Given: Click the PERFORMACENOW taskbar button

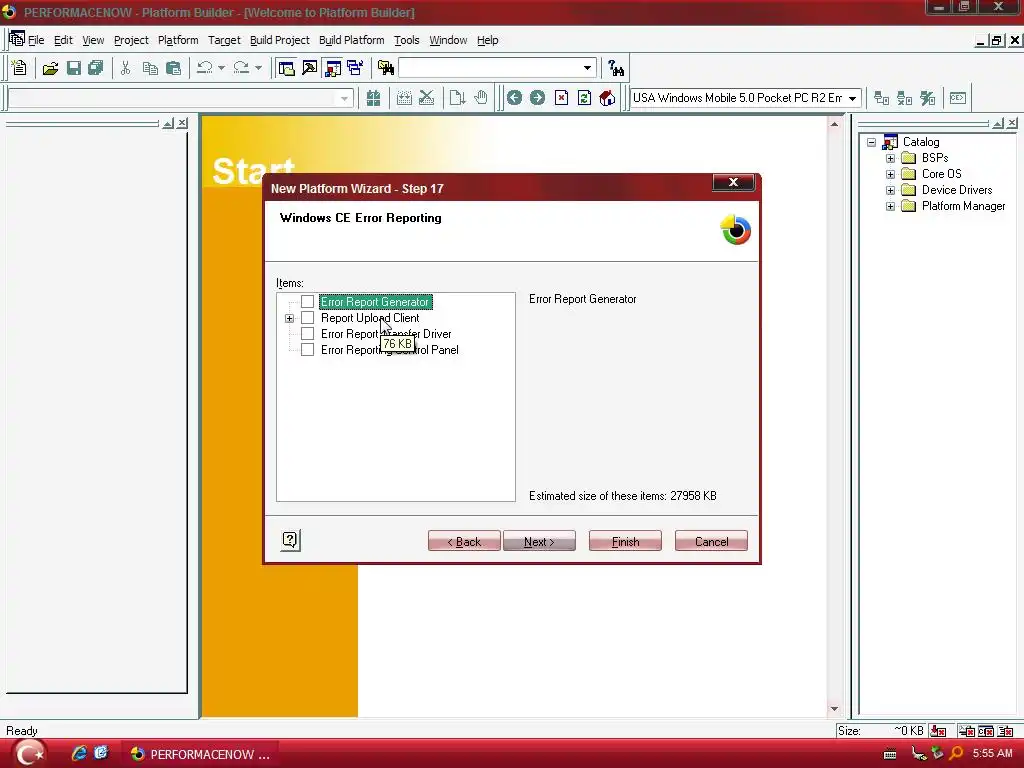Looking at the screenshot, I should [x=200, y=754].
